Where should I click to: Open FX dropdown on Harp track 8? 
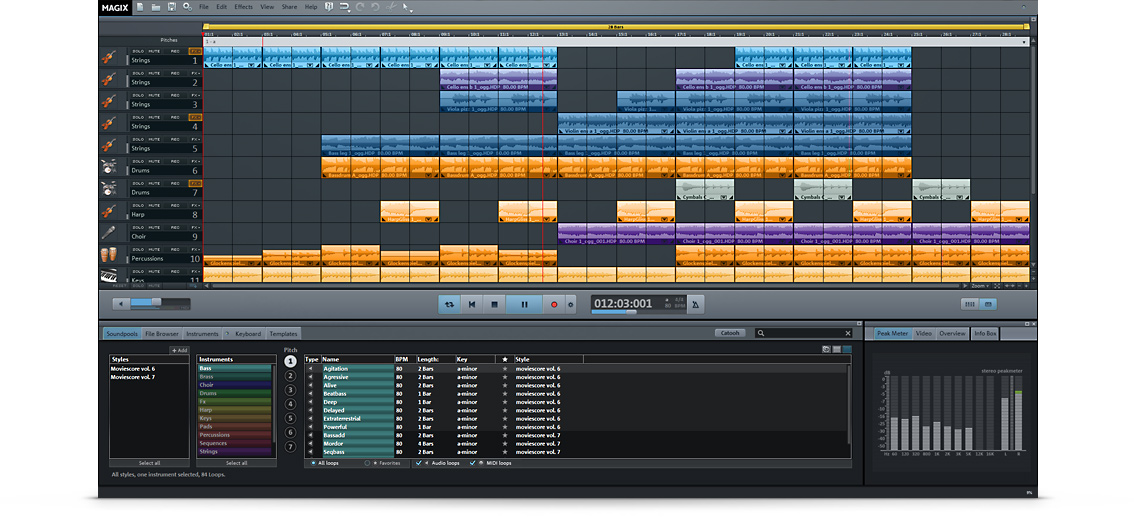click(195, 205)
